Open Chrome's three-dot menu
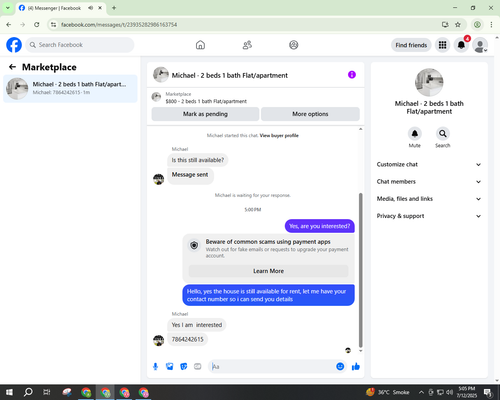The width and height of the screenshot is (500, 400). [x=491, y=25]
